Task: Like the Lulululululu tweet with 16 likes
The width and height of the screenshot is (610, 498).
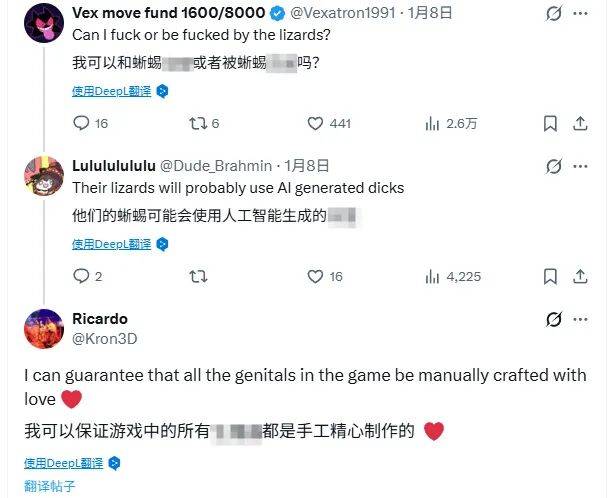Action: point(325,277)
